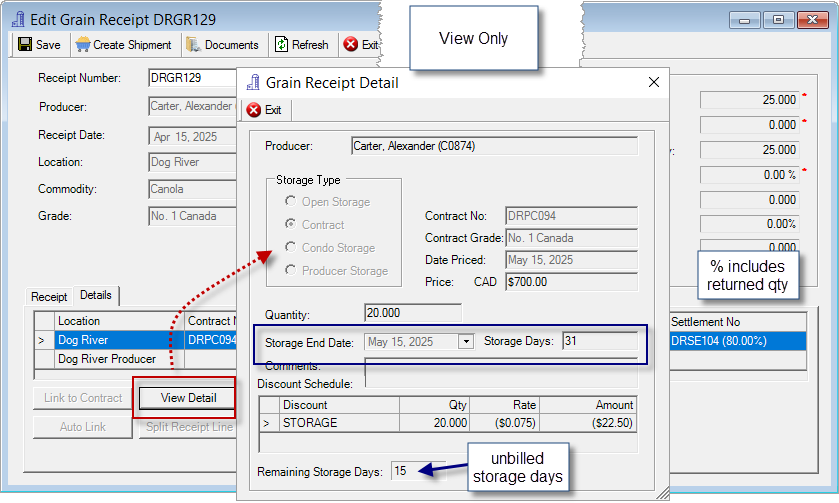Close the Grain Receipt Detail dialog
This screenshot has height=503, width=839.
tap(653, 82)
